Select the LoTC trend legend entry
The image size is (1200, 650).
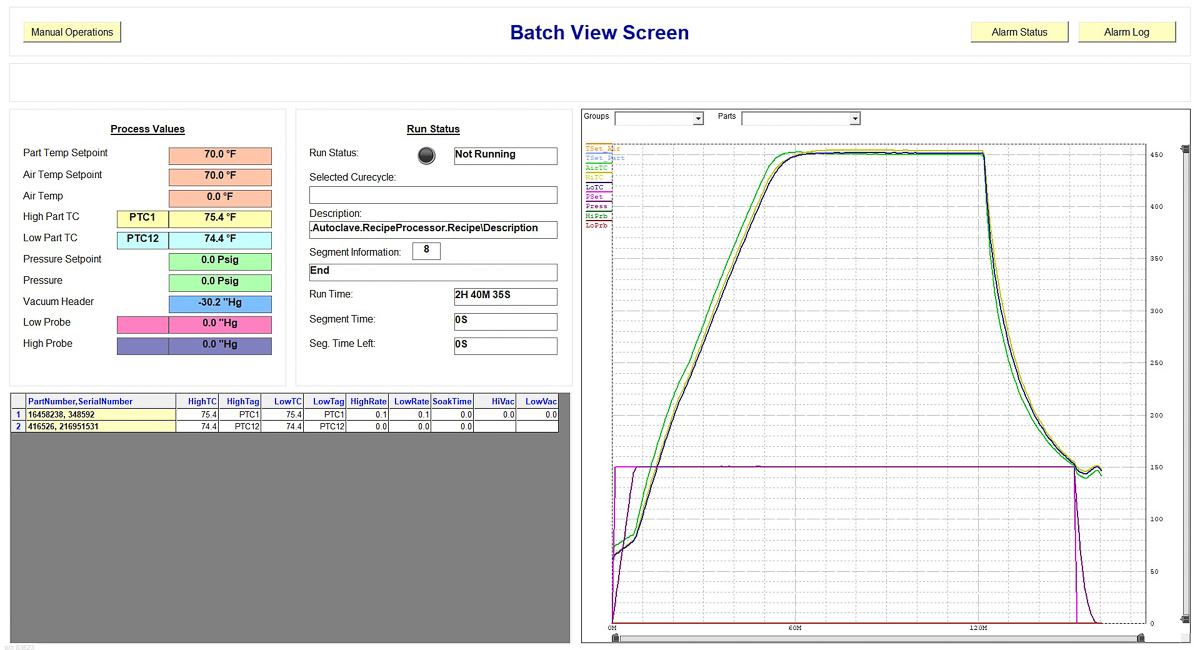click(x=595, y=187)
